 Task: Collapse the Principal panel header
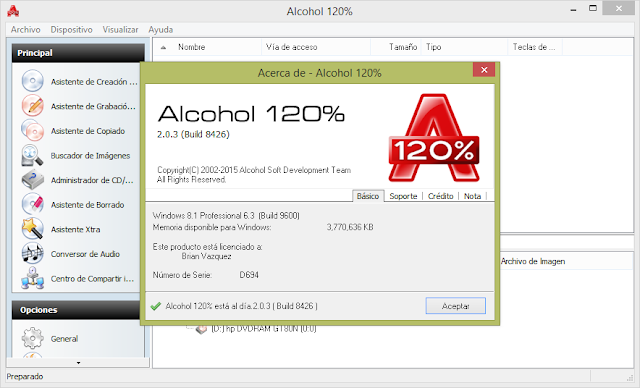click(x=78, y=53)
